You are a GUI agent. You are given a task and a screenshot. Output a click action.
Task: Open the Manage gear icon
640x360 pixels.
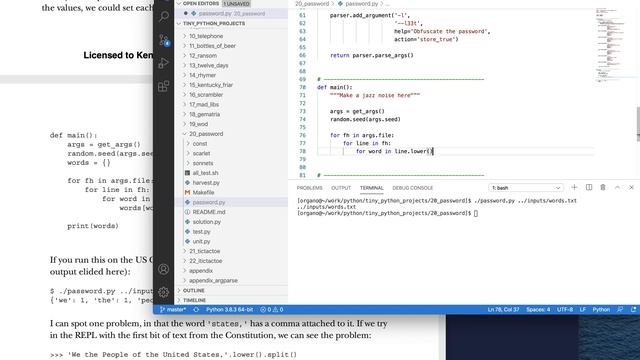pos(164,292)
